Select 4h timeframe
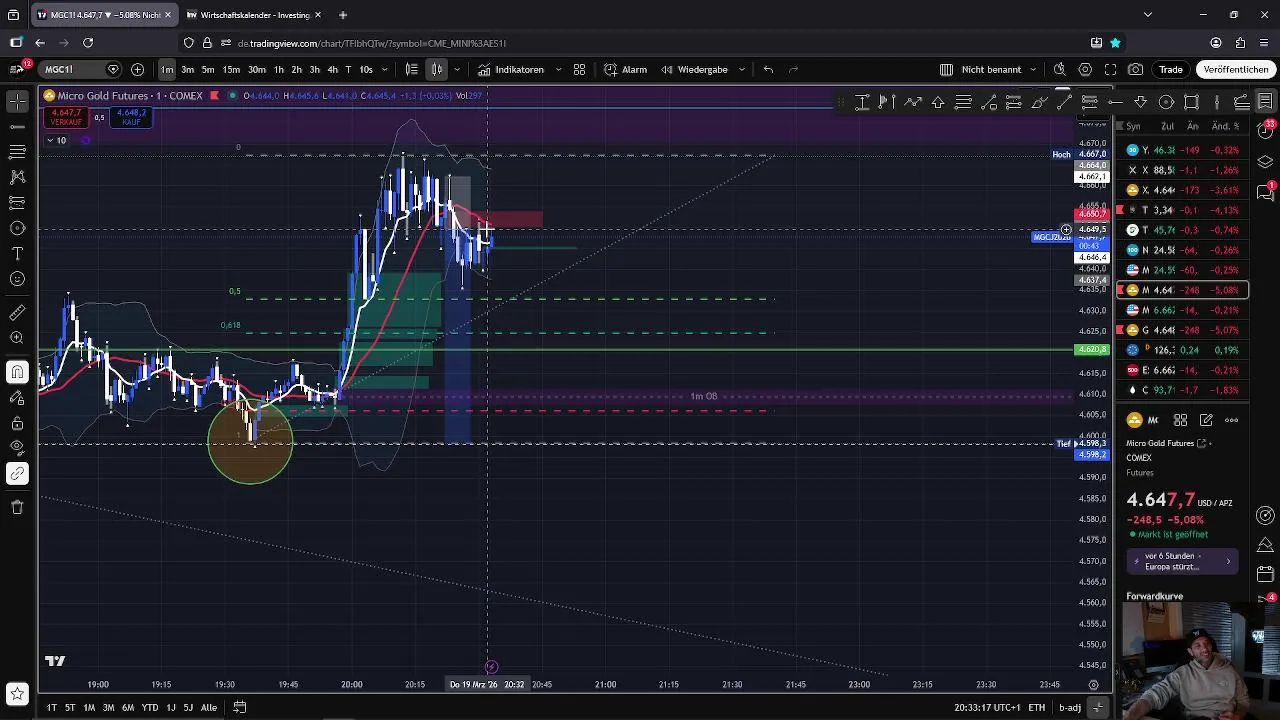Screen dimensions: 1280x720 332,69
